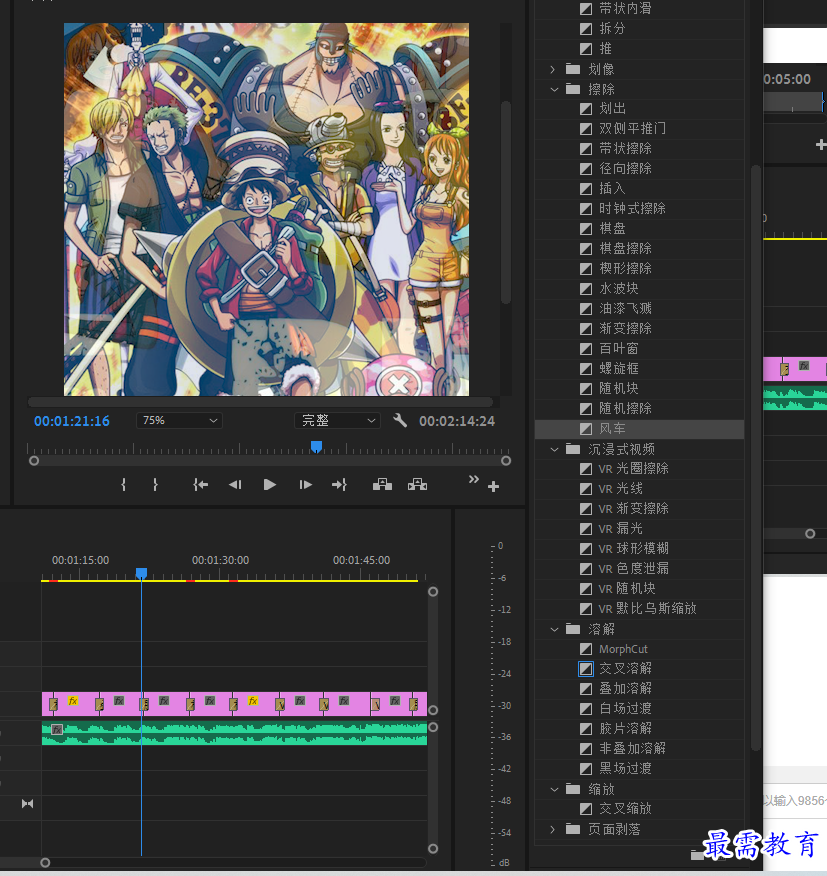Click the 00:01:21:16 current timecode
This screenshot has height=876, width=827.
click(72, 421)
